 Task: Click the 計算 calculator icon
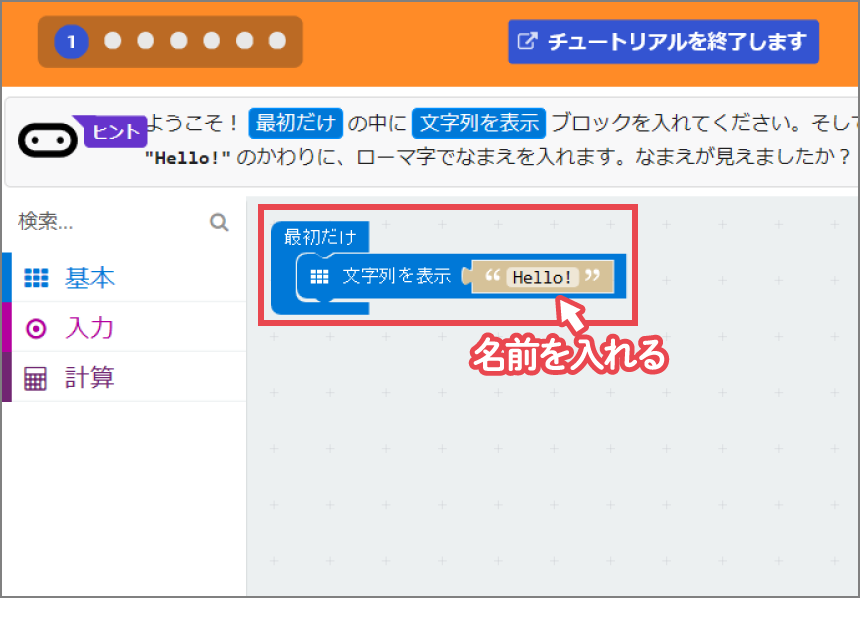click(x=36, y=377)
